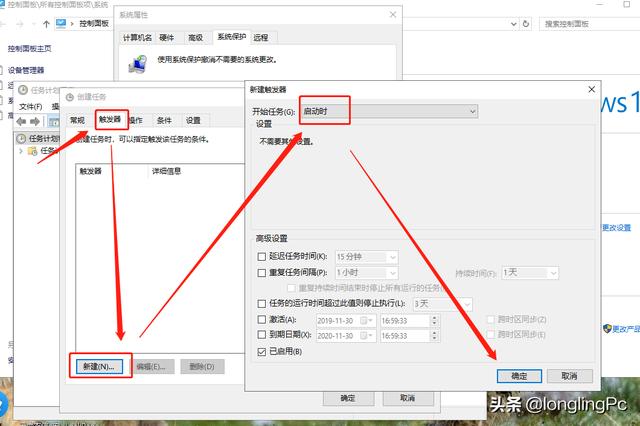This screenshot has width=640, height=426.
Task: Click the 到期日期 time 16:59:33 spinner arrows
Action: pos(434,336)
